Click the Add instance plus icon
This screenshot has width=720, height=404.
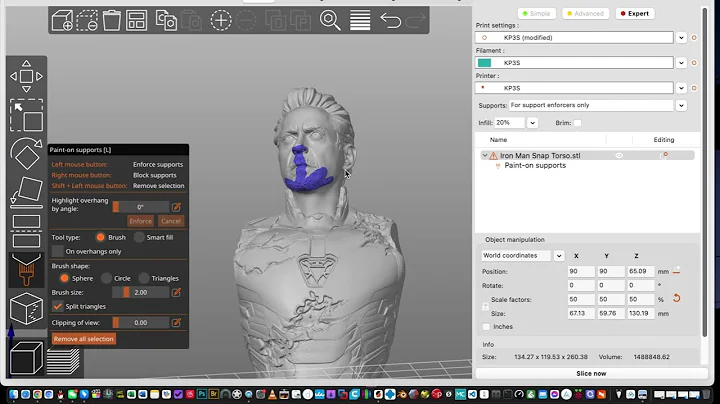click(x=221, y=21)
